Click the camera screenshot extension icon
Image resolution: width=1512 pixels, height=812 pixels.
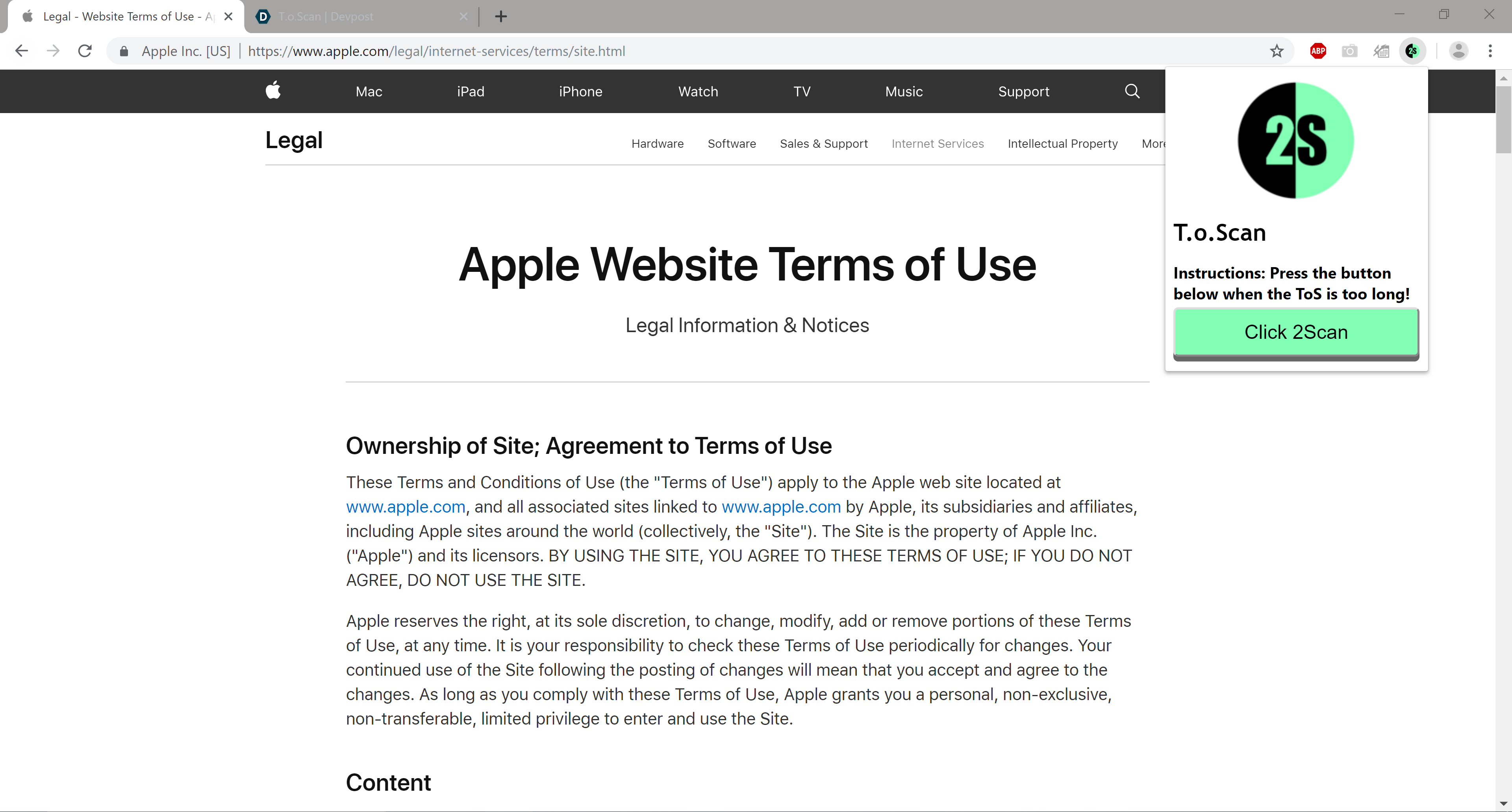coord(1349,51)
